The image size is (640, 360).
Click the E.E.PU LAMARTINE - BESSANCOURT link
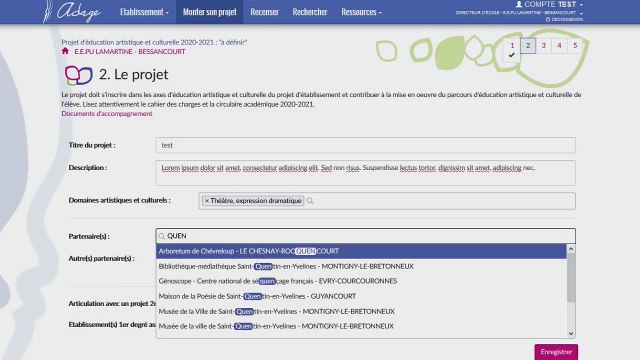click(x=130, y=51)
